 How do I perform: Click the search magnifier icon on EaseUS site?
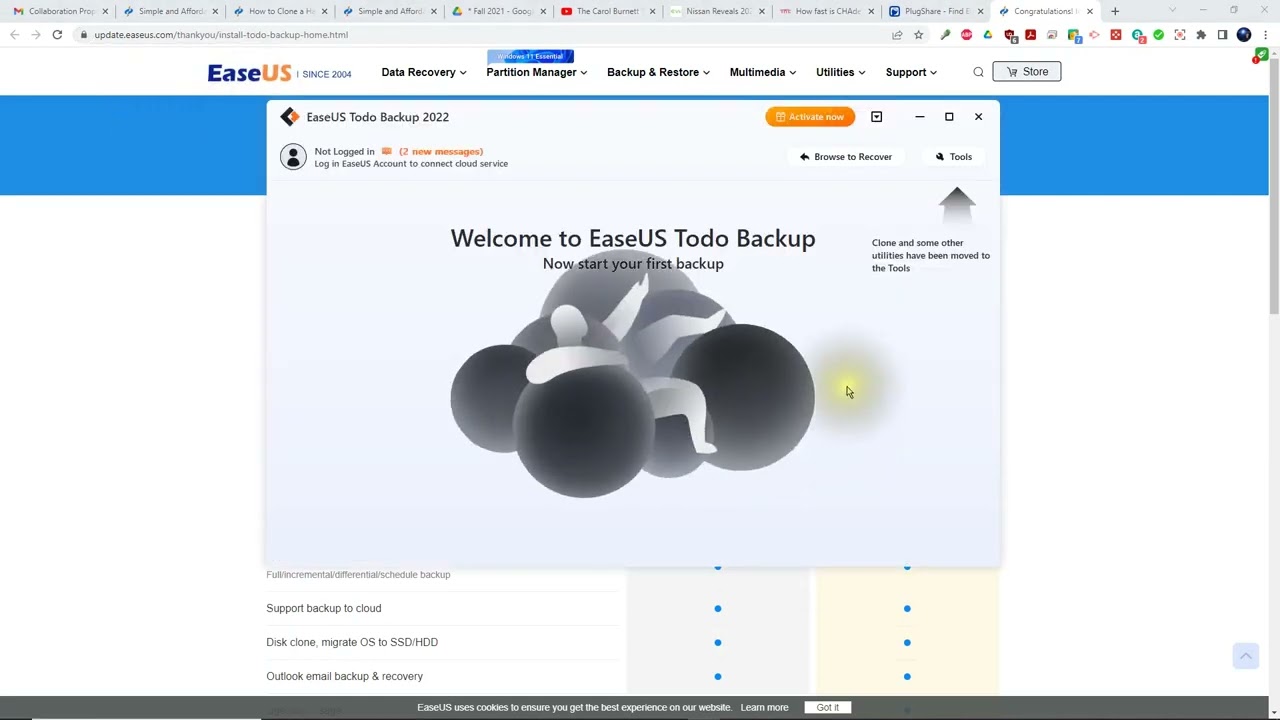978,72
